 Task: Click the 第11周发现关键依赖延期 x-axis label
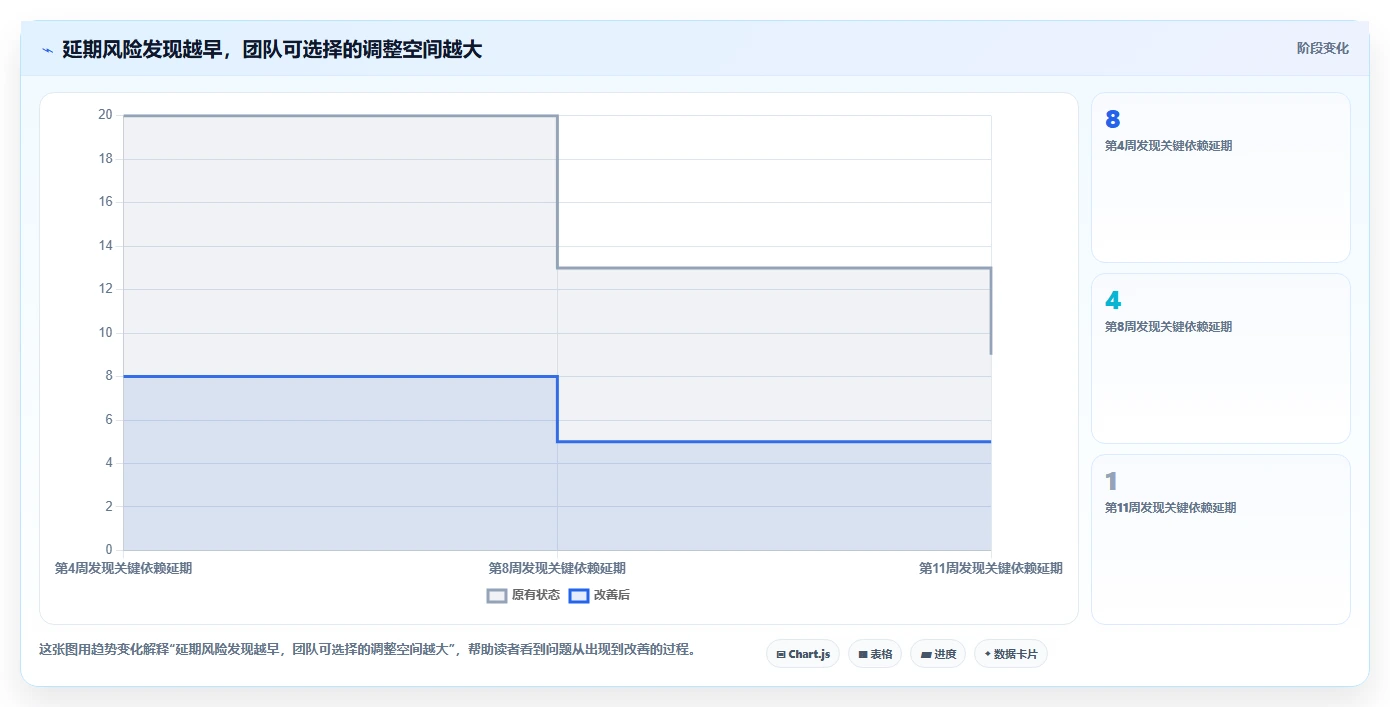(x=991, y=568)
